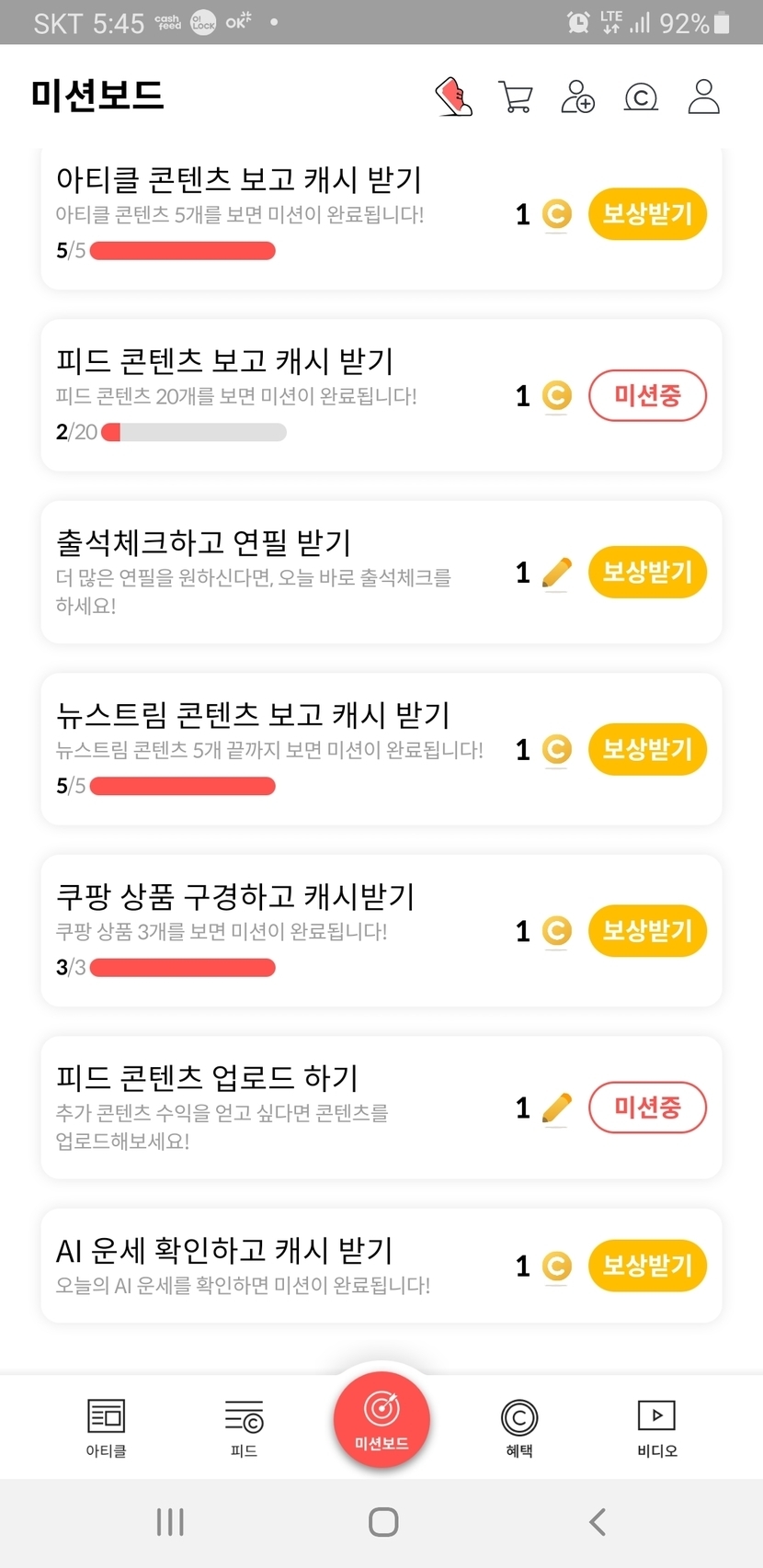This screenshot has height=1568, width=763.
Task: Tap the Android recent apps button
Action: click(x=170, y=1522)
